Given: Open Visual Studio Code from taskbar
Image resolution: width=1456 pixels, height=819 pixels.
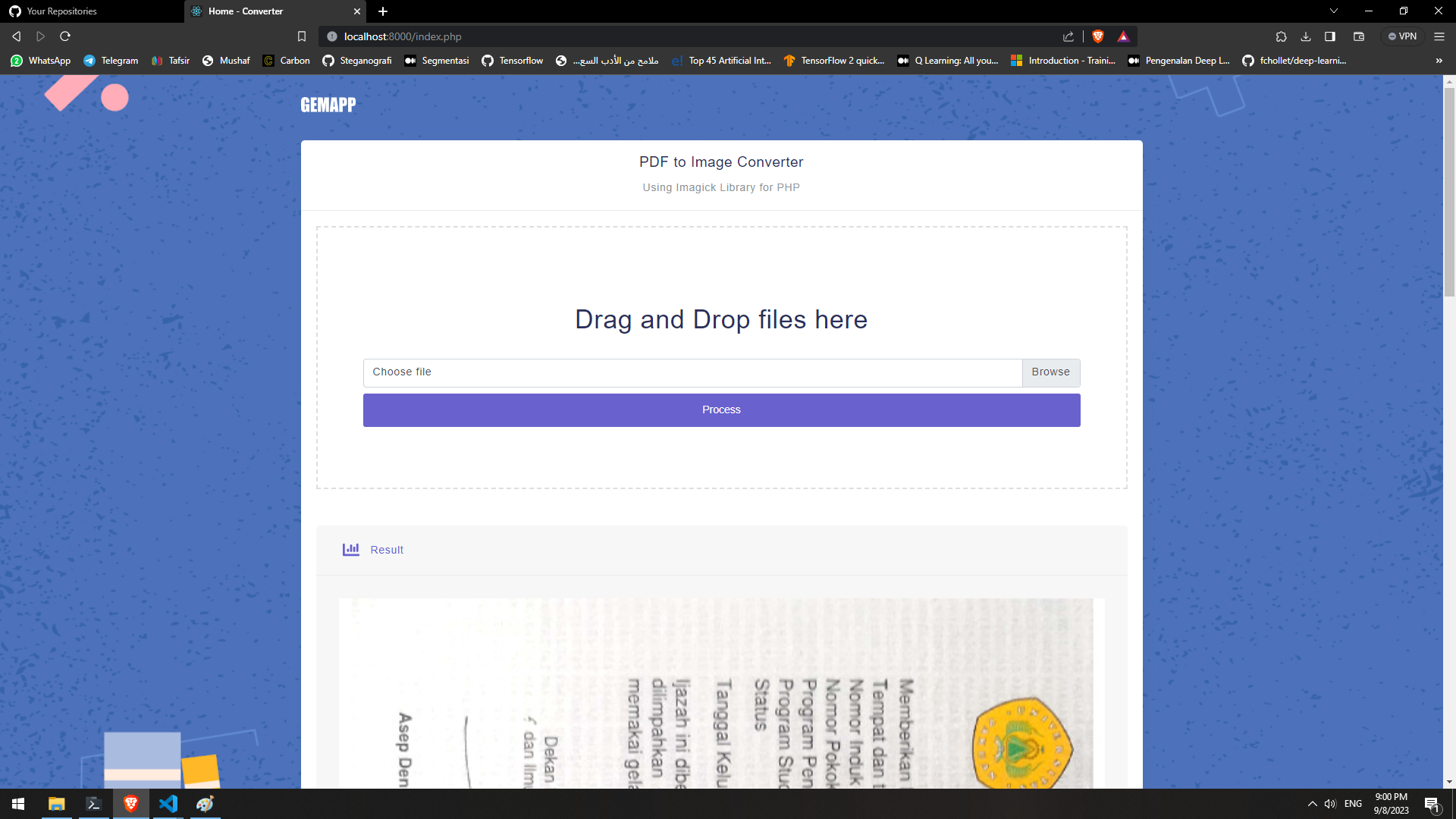Looking at the screenshot, I should tap(168, 804).
